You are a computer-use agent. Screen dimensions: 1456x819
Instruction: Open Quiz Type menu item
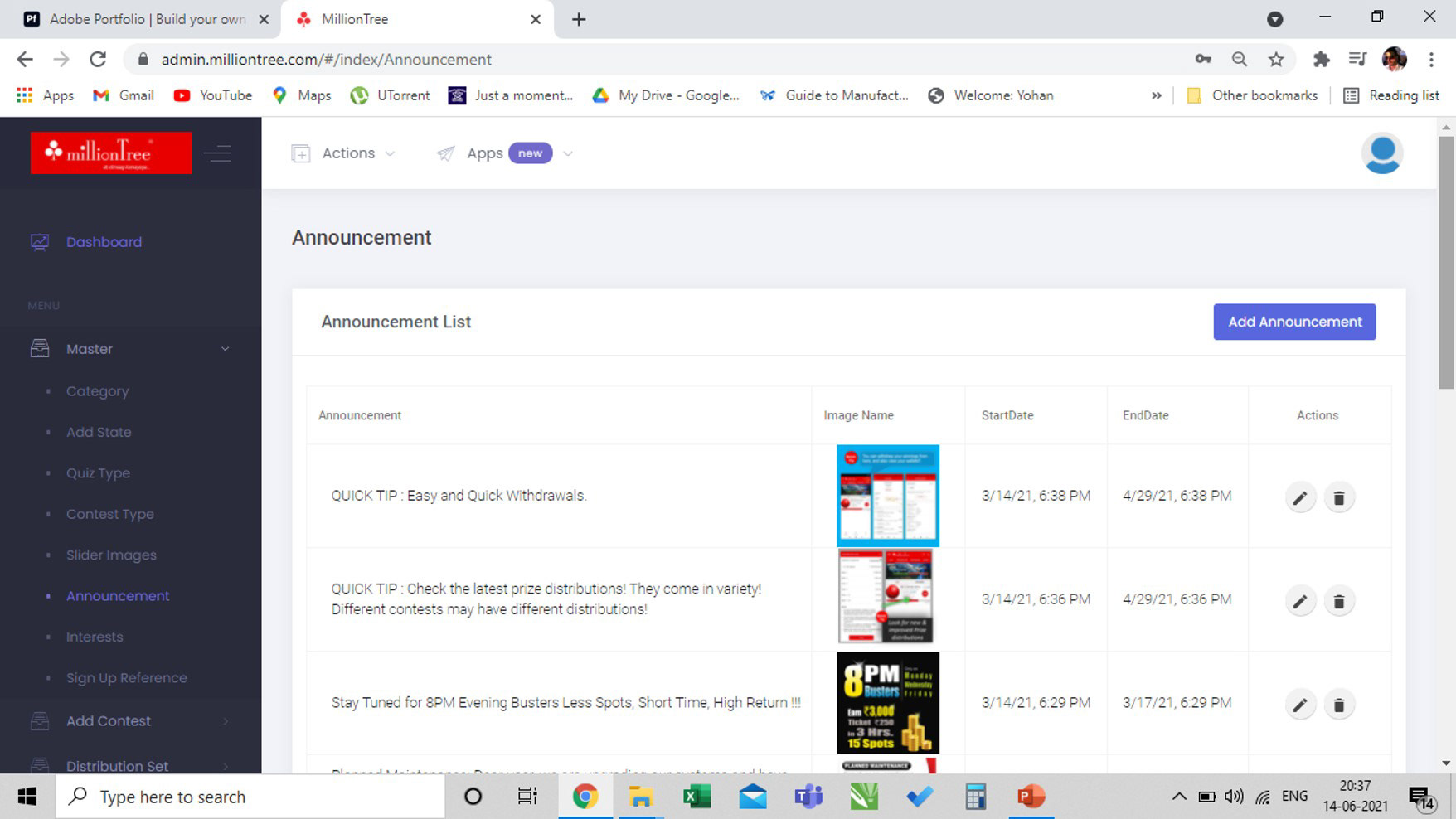coord(98,473)
